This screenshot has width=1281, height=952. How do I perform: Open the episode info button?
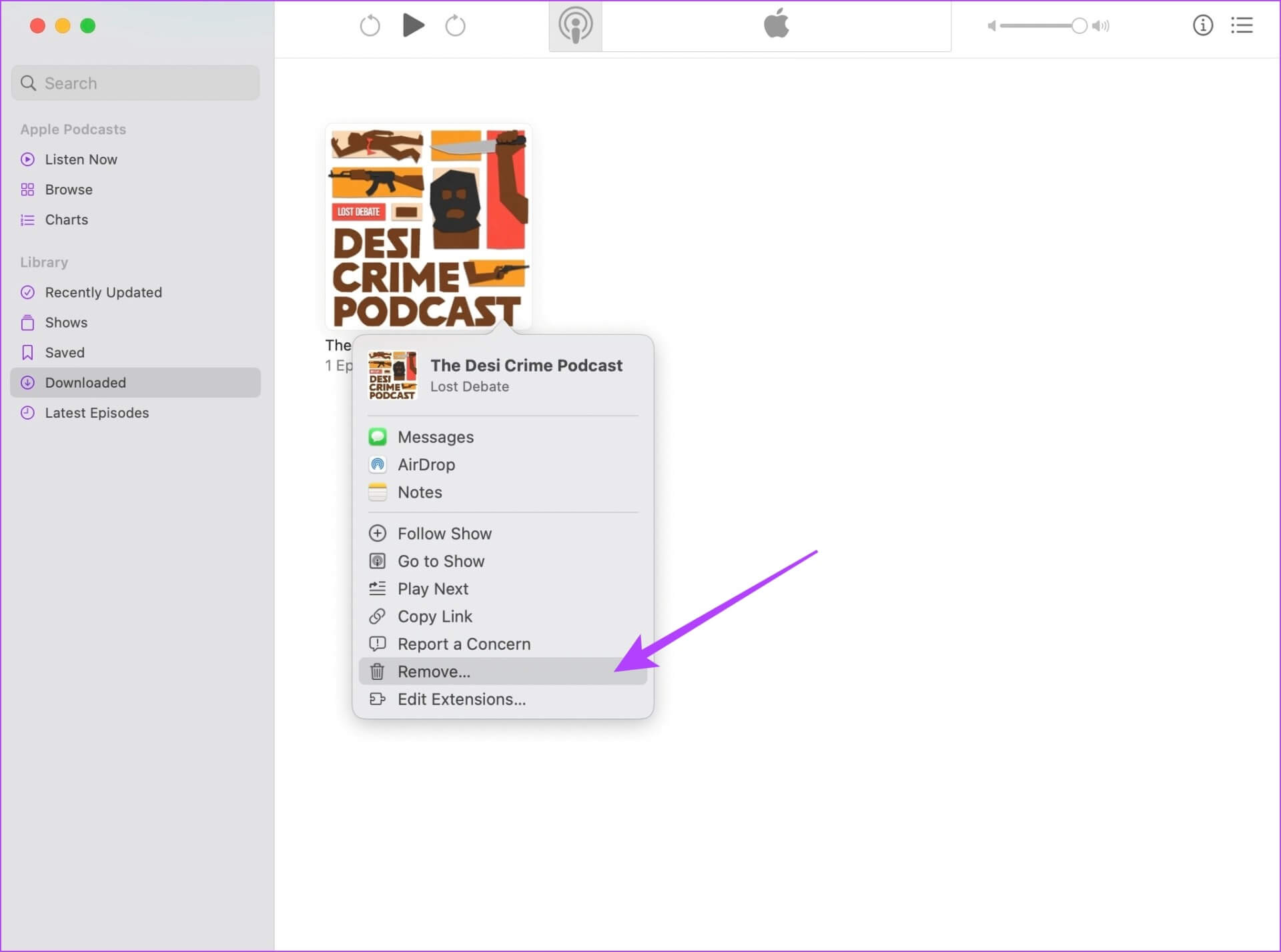(1202, 25)
